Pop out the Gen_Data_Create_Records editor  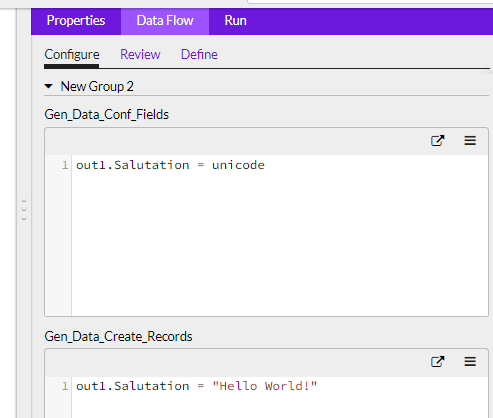click(437, 362)
